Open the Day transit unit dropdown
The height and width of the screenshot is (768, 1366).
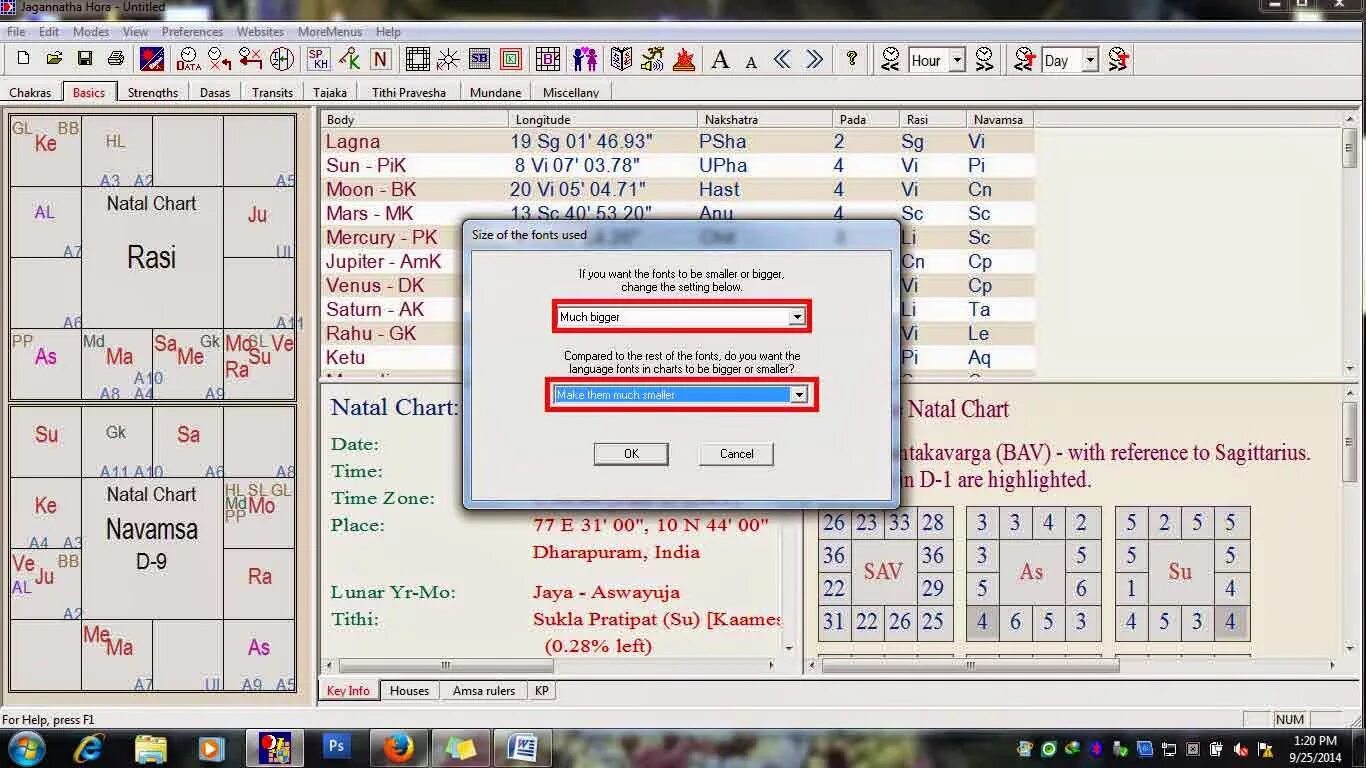click(x=1090, y=61)
